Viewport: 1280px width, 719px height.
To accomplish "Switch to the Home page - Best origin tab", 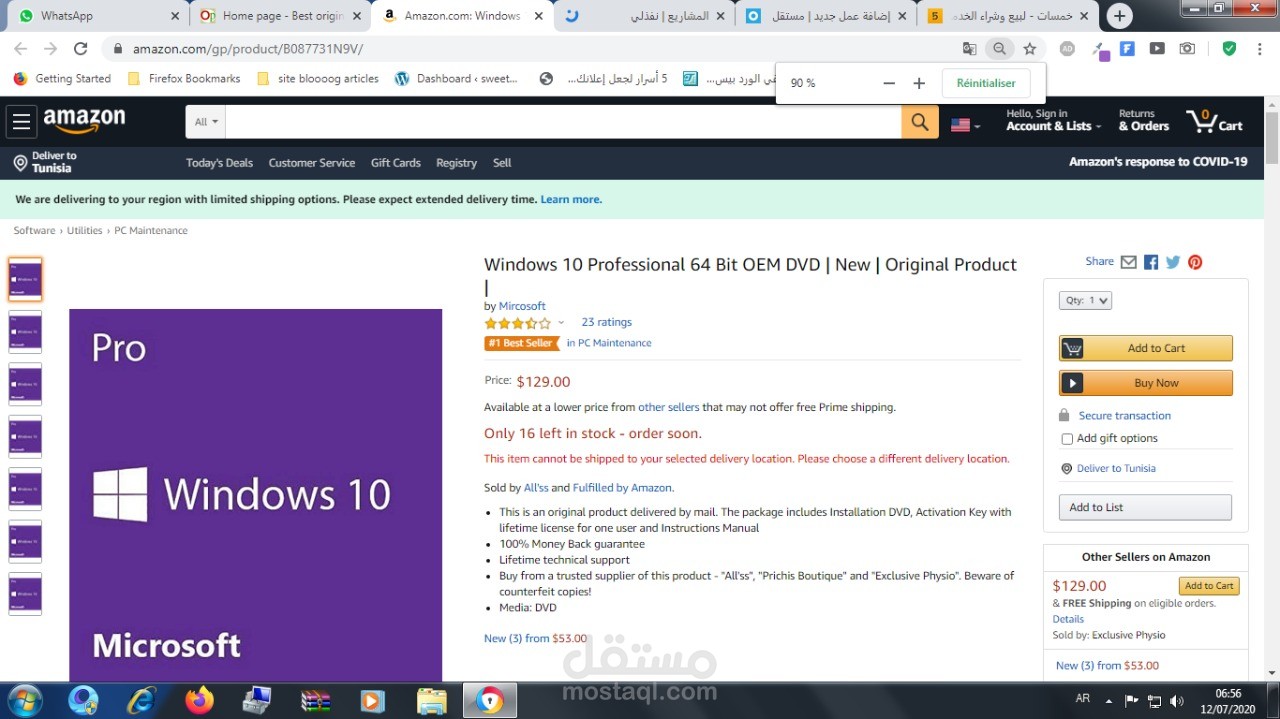I will tap(280, 16).
